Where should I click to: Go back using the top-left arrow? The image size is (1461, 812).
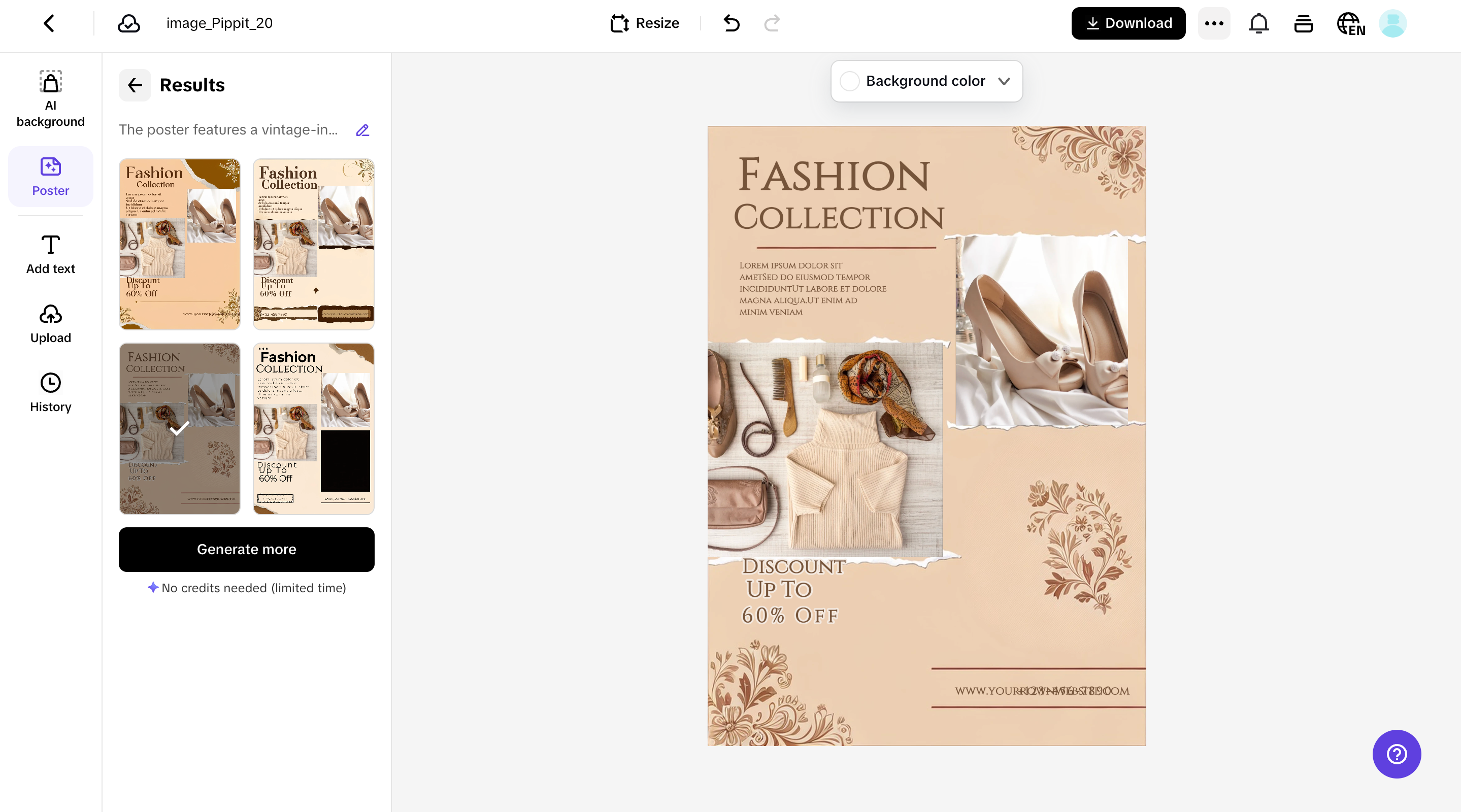click(49, 23)
